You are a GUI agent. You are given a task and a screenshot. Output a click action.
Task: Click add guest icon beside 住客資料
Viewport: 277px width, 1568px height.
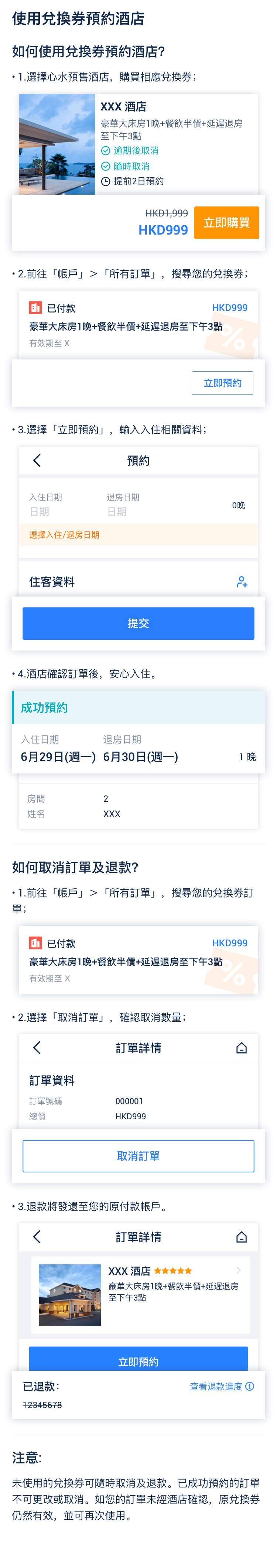[242, 582]
